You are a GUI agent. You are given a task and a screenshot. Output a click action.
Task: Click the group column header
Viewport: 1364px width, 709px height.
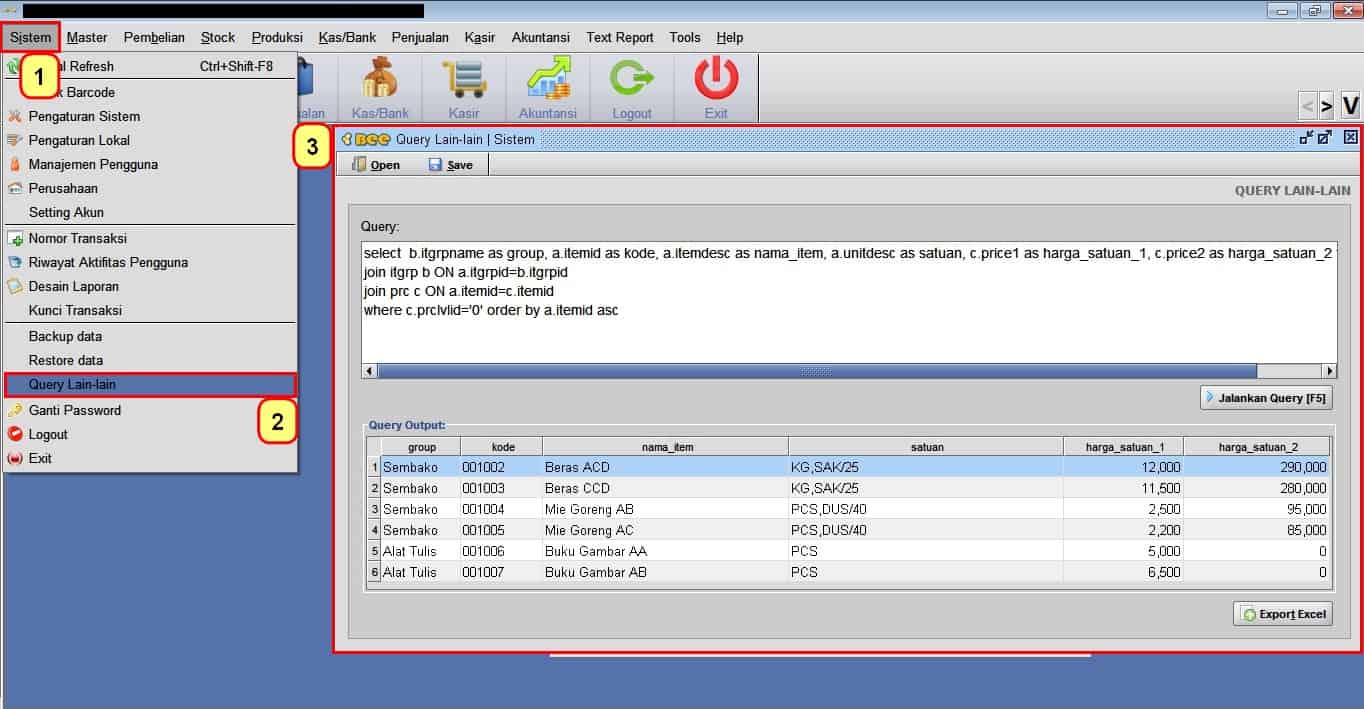point(421,447)
